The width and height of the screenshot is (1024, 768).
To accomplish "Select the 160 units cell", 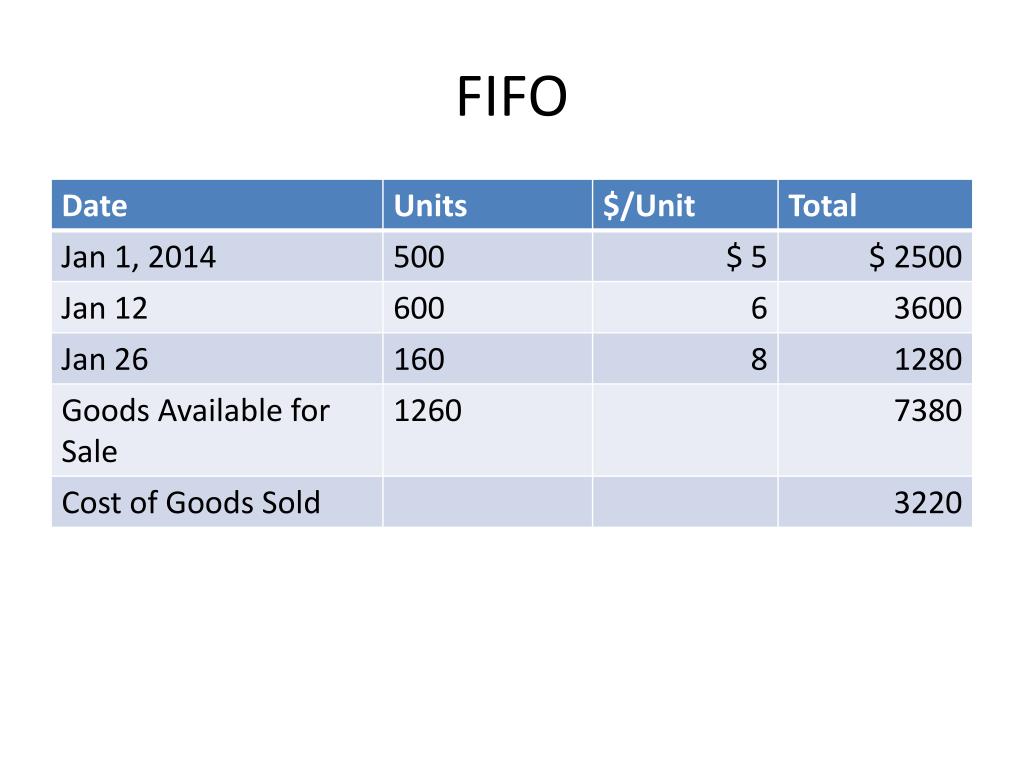I will pyautogui.click(x=419, y=359).
